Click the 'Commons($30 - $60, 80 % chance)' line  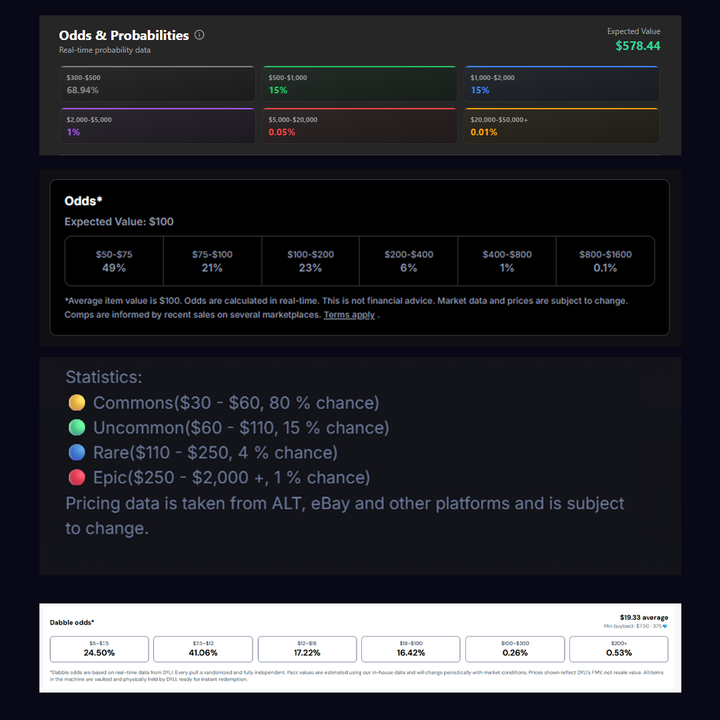point(236,403)
